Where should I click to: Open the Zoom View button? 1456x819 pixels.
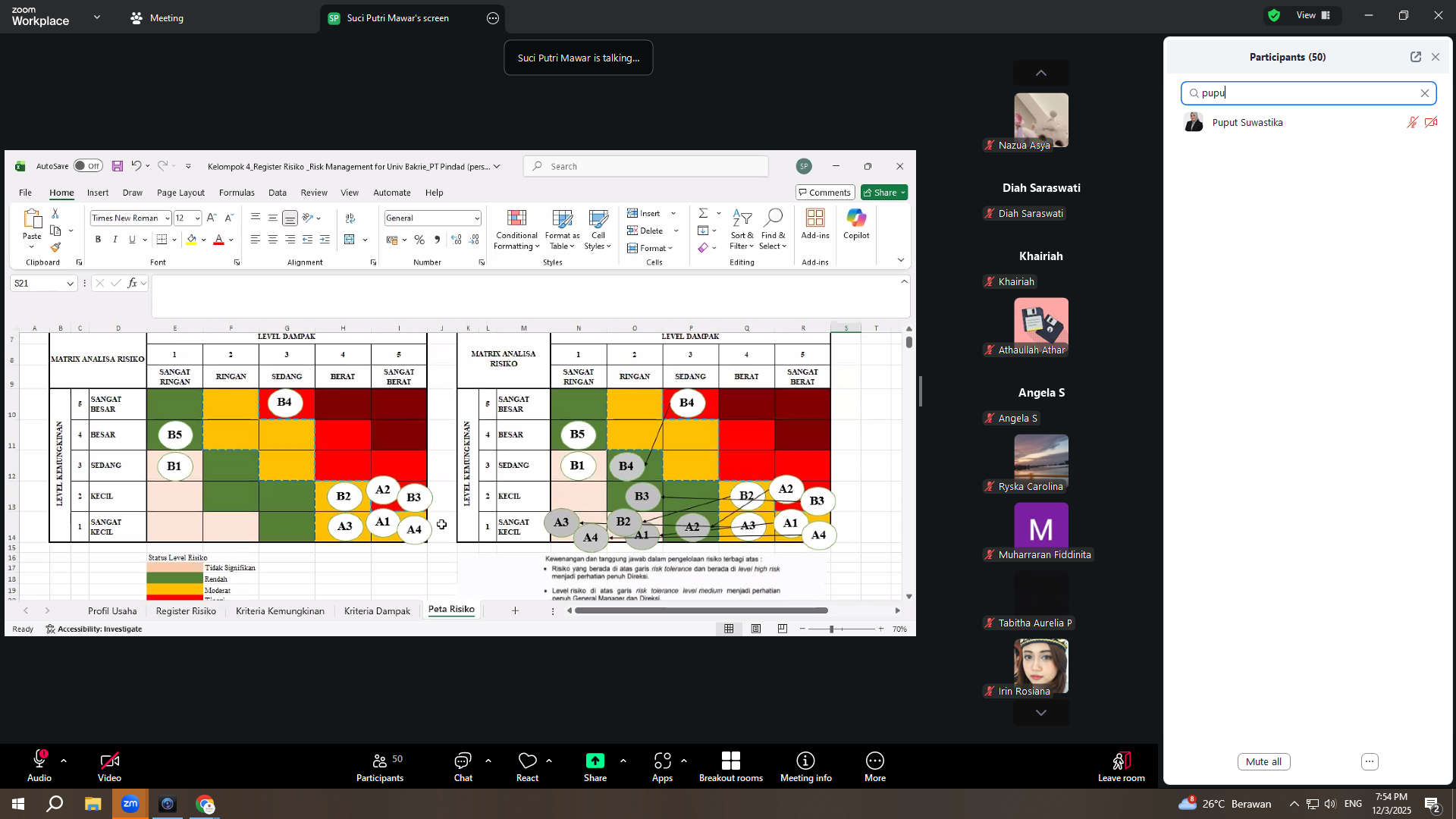coord(1313,15)
